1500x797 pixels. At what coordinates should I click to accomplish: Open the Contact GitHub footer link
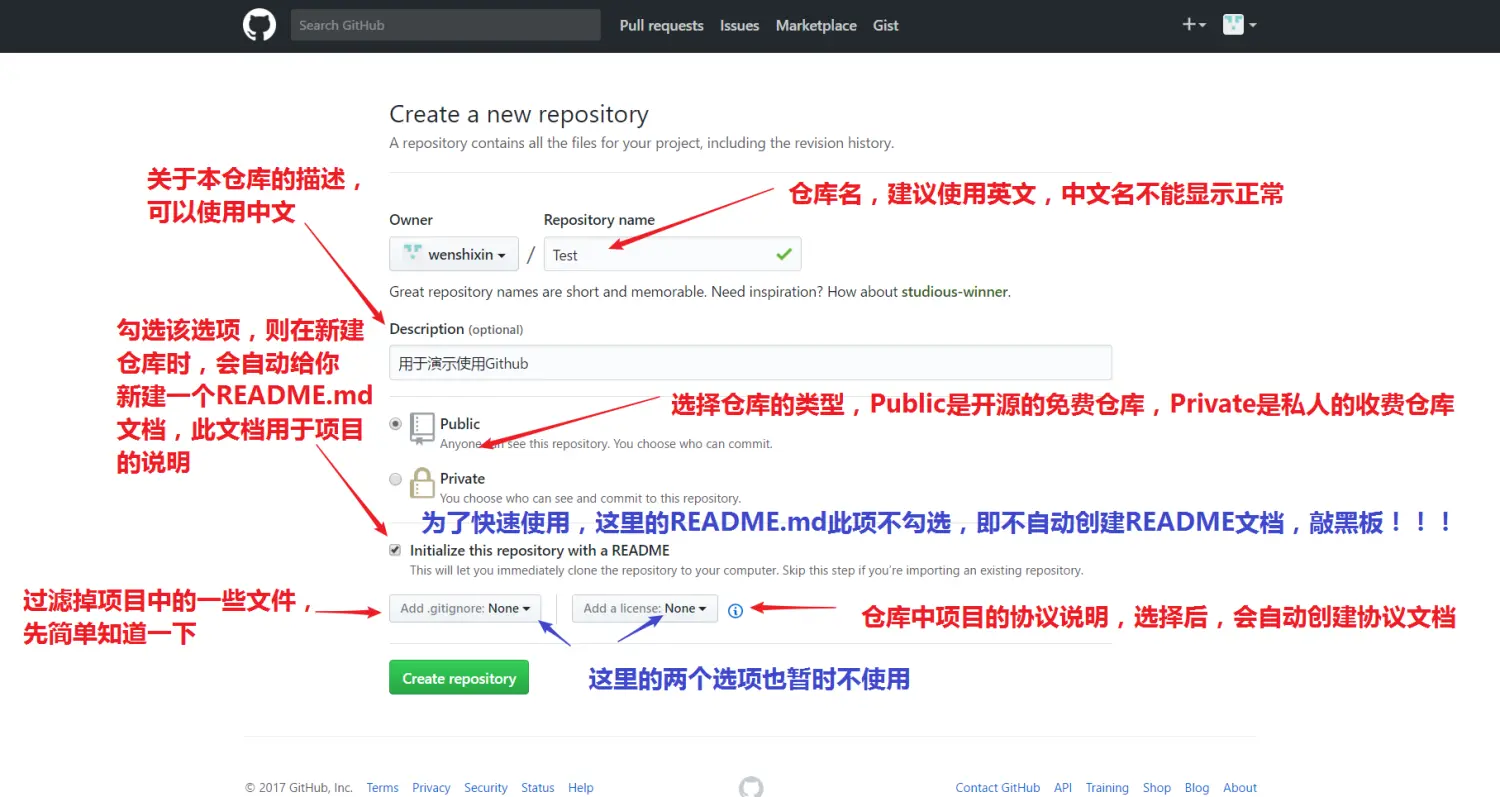[x=998, y=788]
